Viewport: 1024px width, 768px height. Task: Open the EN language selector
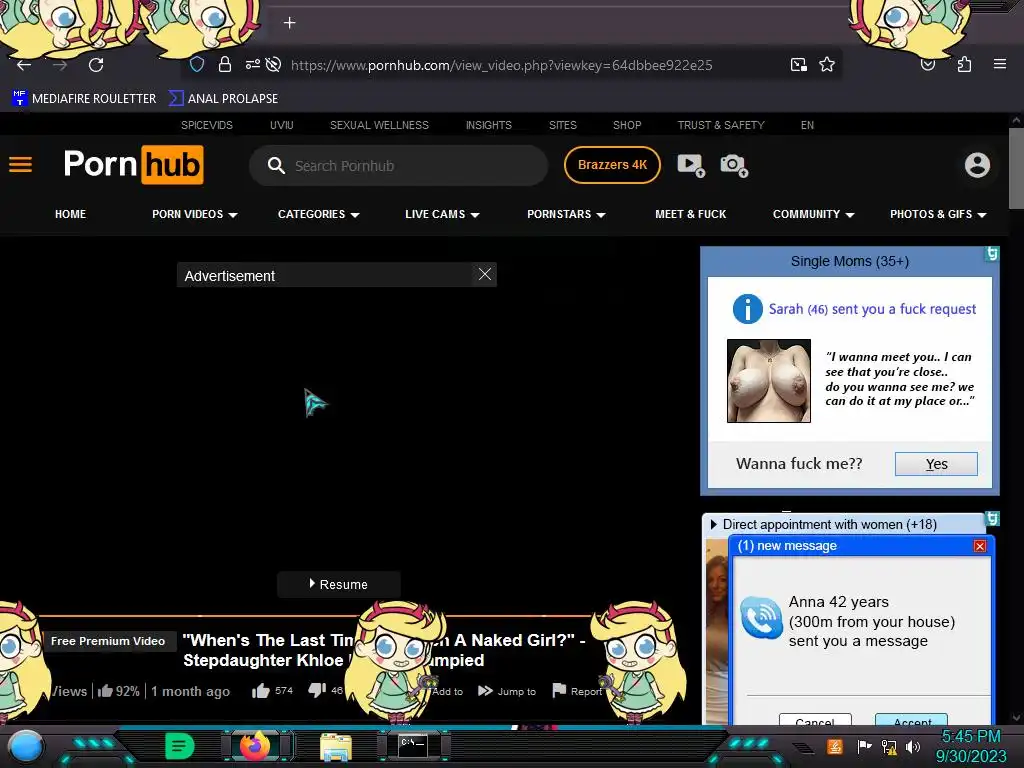pos(807,125)
